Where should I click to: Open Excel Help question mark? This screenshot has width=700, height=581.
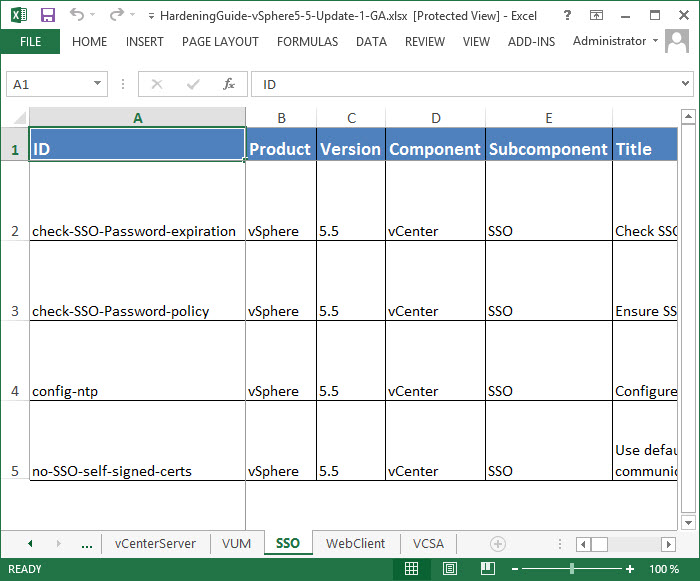click(x=567, y=15)
